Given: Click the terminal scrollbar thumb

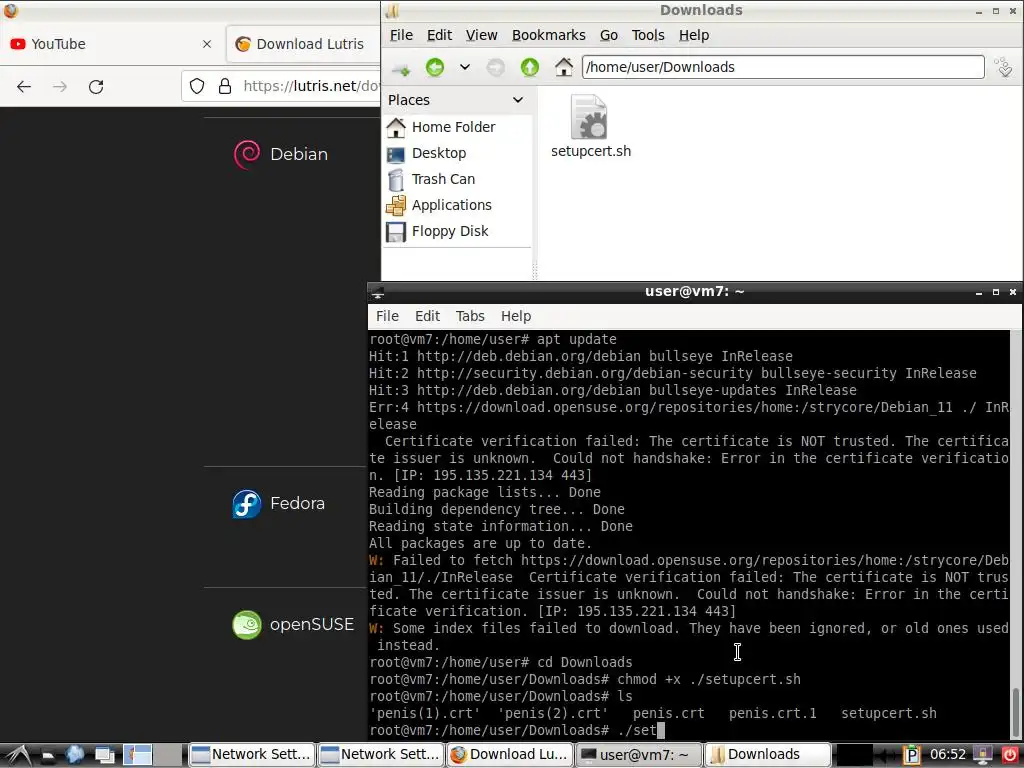Looking at the screenshot, I should (1016, 712).
